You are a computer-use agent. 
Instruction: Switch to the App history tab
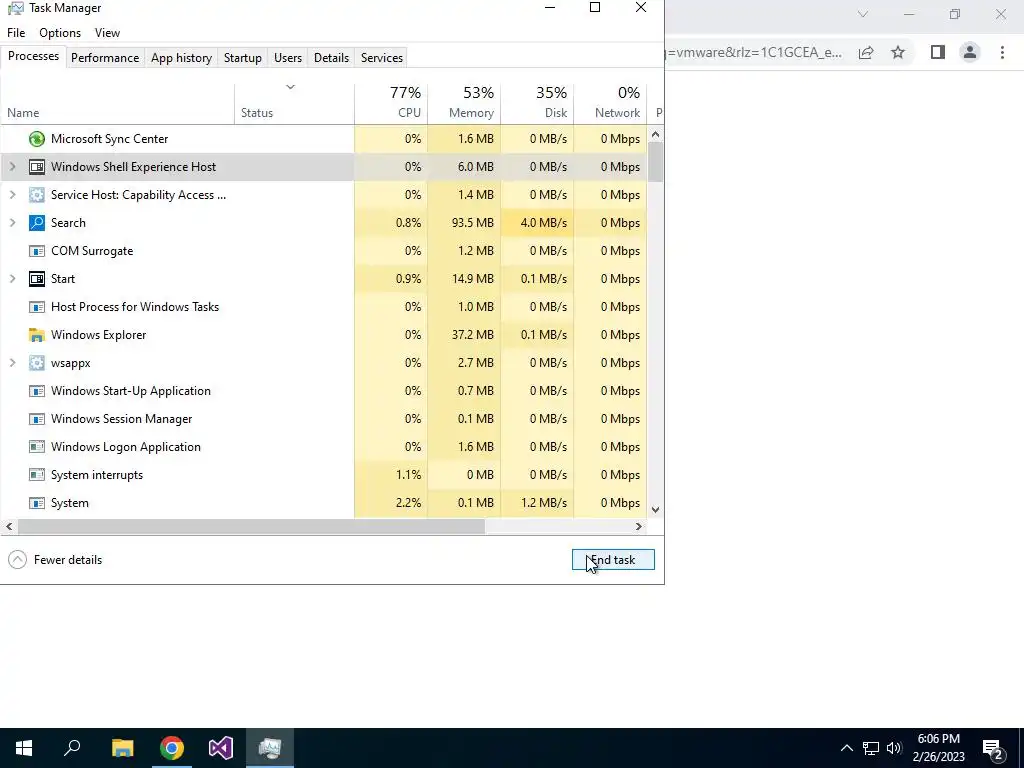(x=182, y=57)
